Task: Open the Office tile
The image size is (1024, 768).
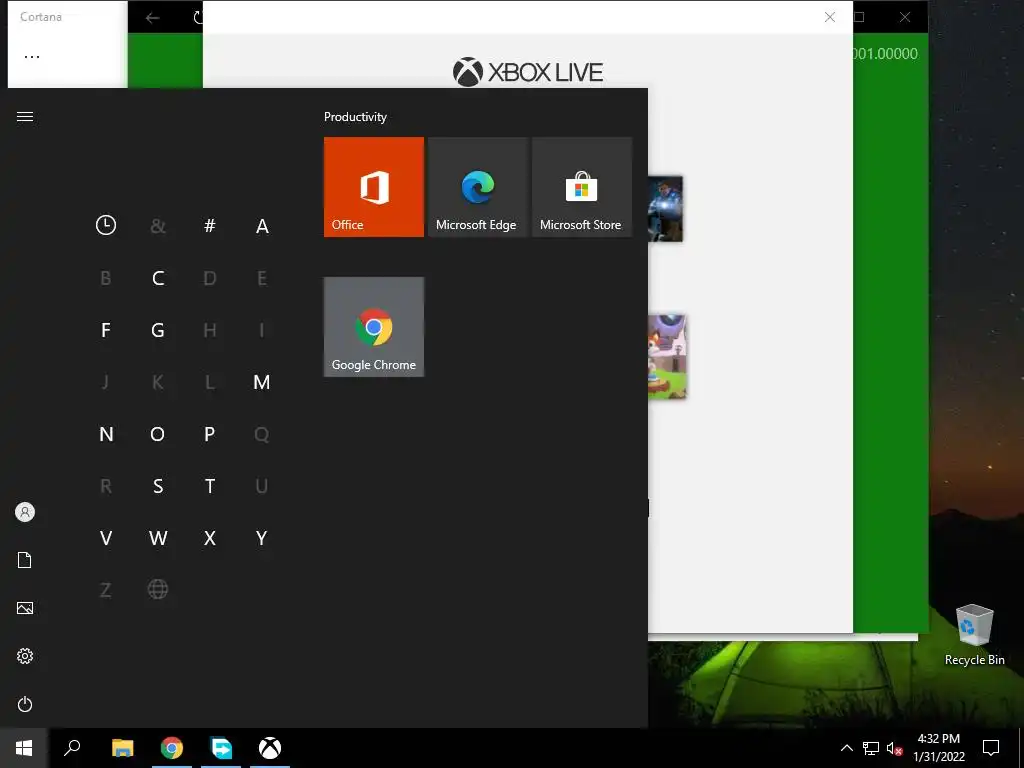Action: coord(374,187)
